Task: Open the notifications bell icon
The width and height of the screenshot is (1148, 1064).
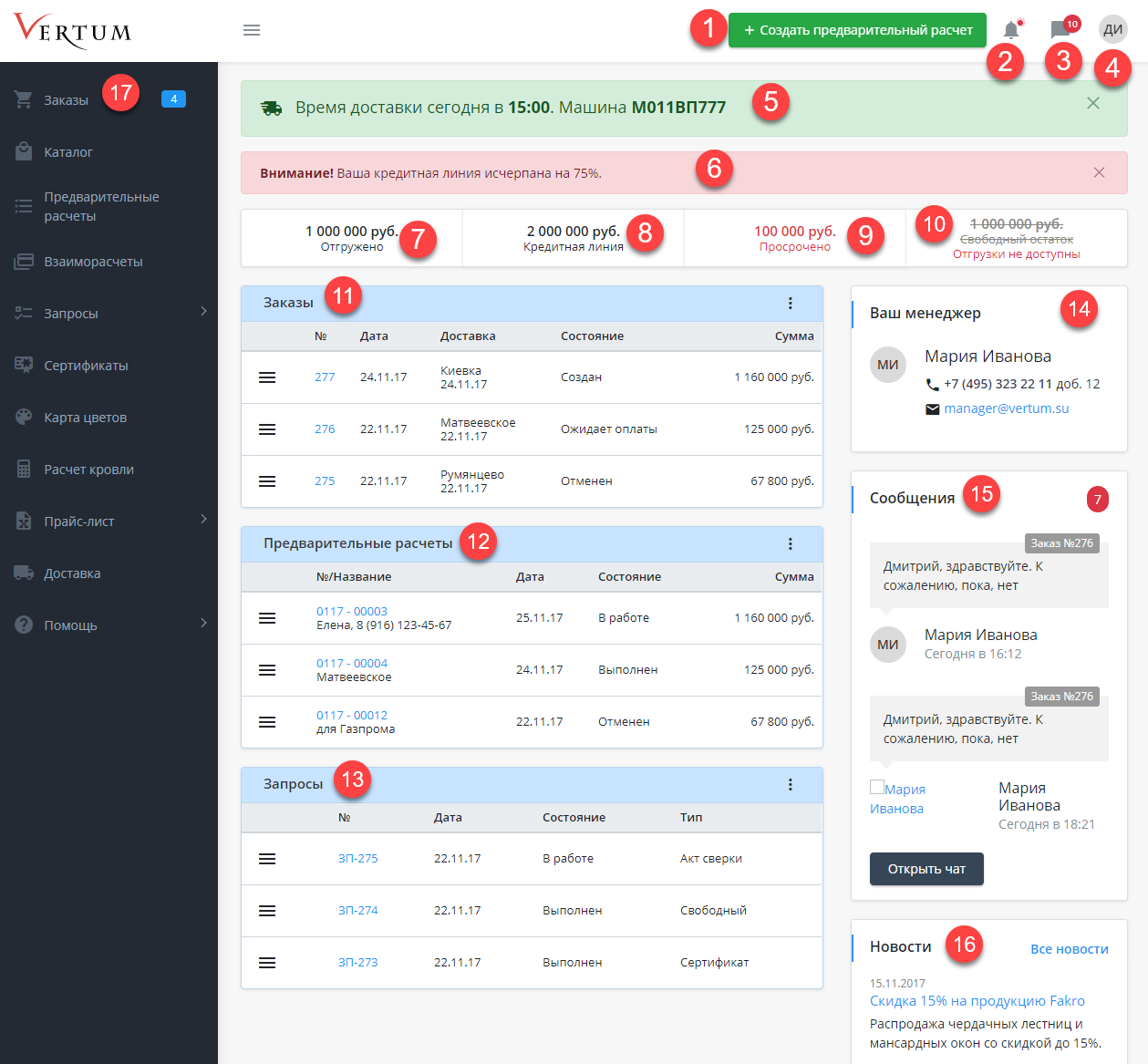Action: click(x=1011, y=30)
